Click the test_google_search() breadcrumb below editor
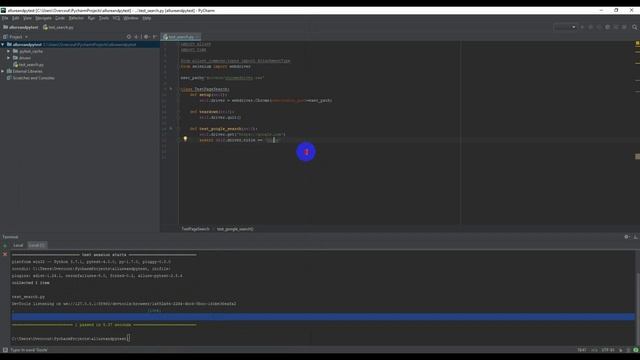 point(235,229)
